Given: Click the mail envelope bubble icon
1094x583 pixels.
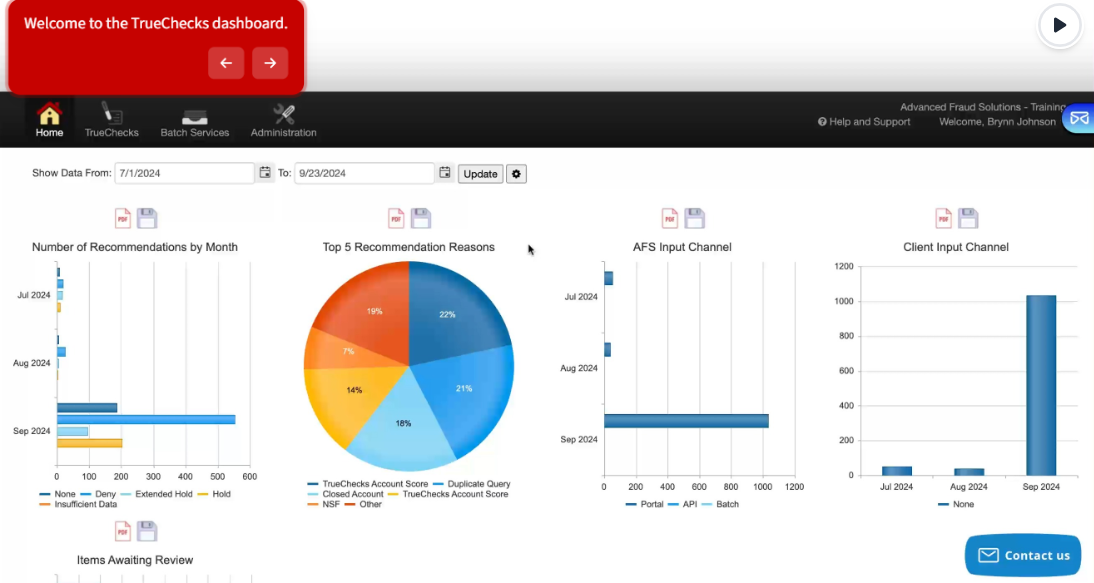Looking at the screenshot, I should point(1079,119).
